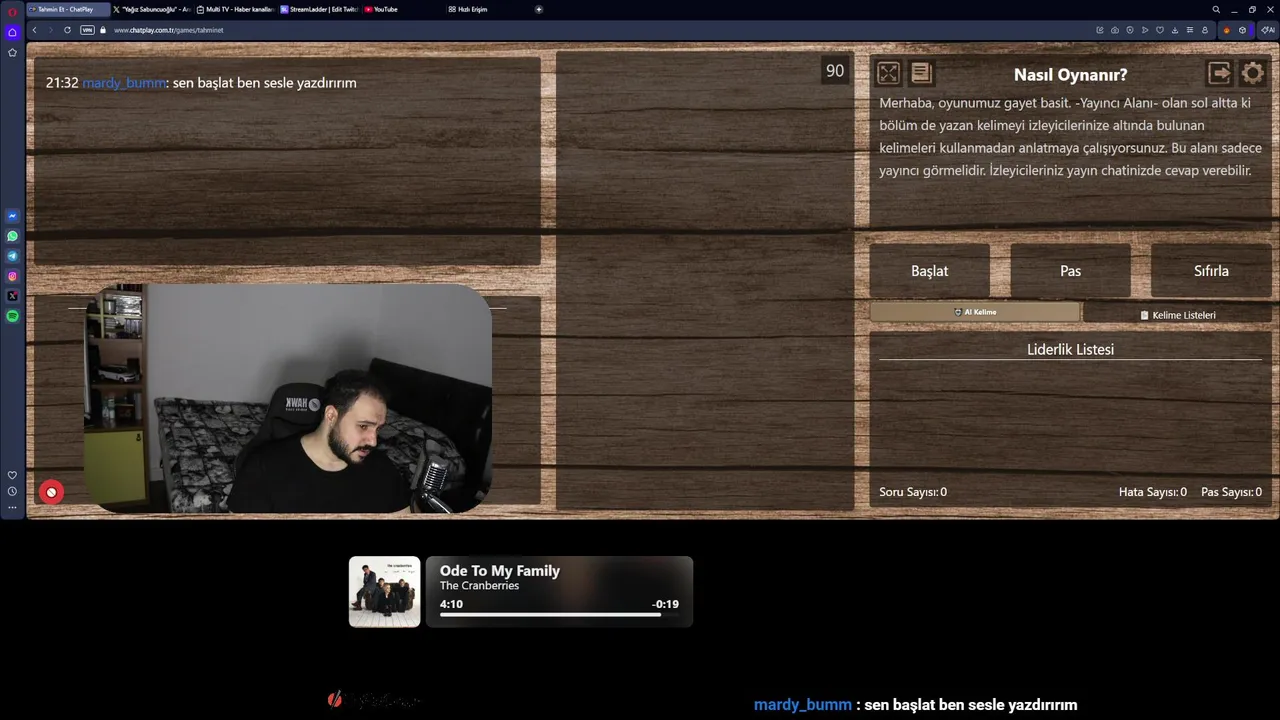The image size is (1280, 720).
Task: Click the Başlat button
Action: [929, 270]
